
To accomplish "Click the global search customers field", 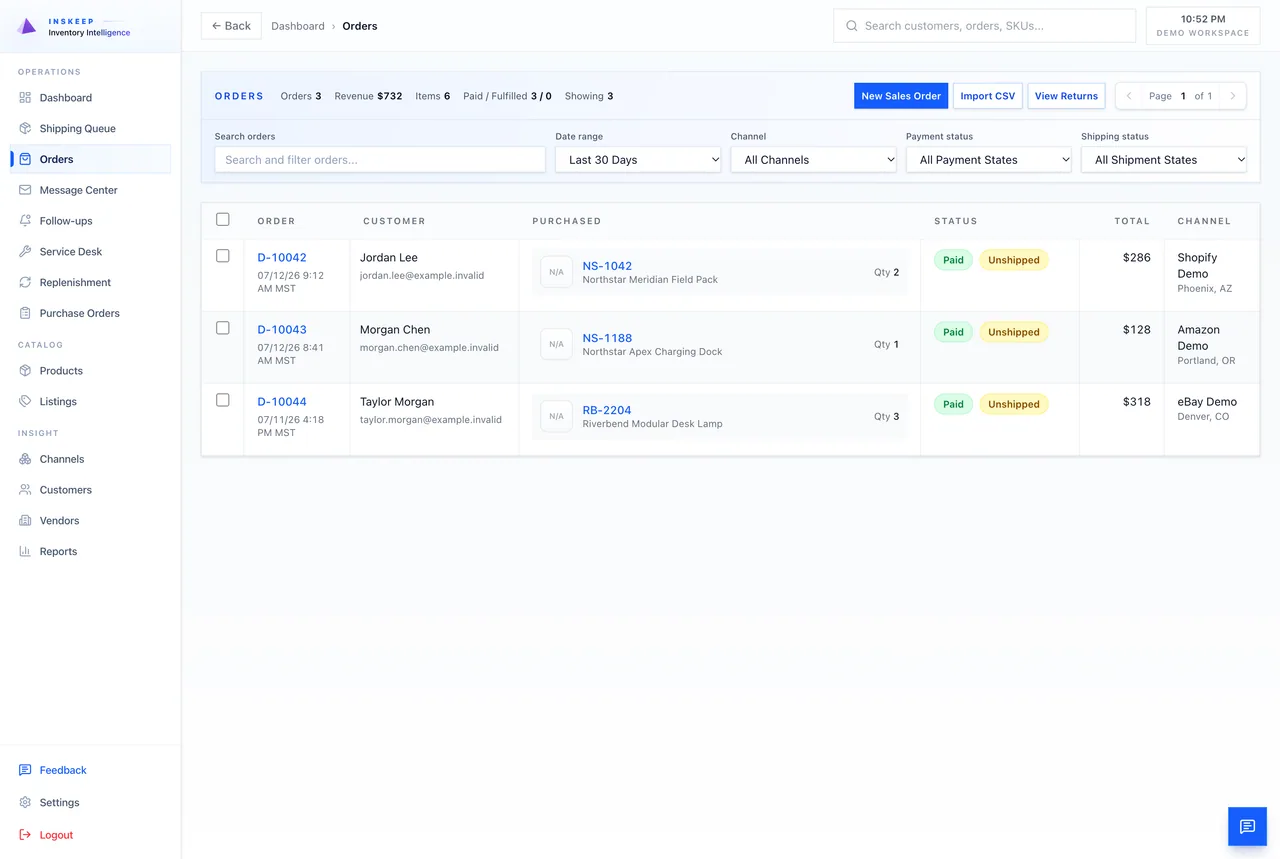I will pyautogui.click(x=985, y=26).
